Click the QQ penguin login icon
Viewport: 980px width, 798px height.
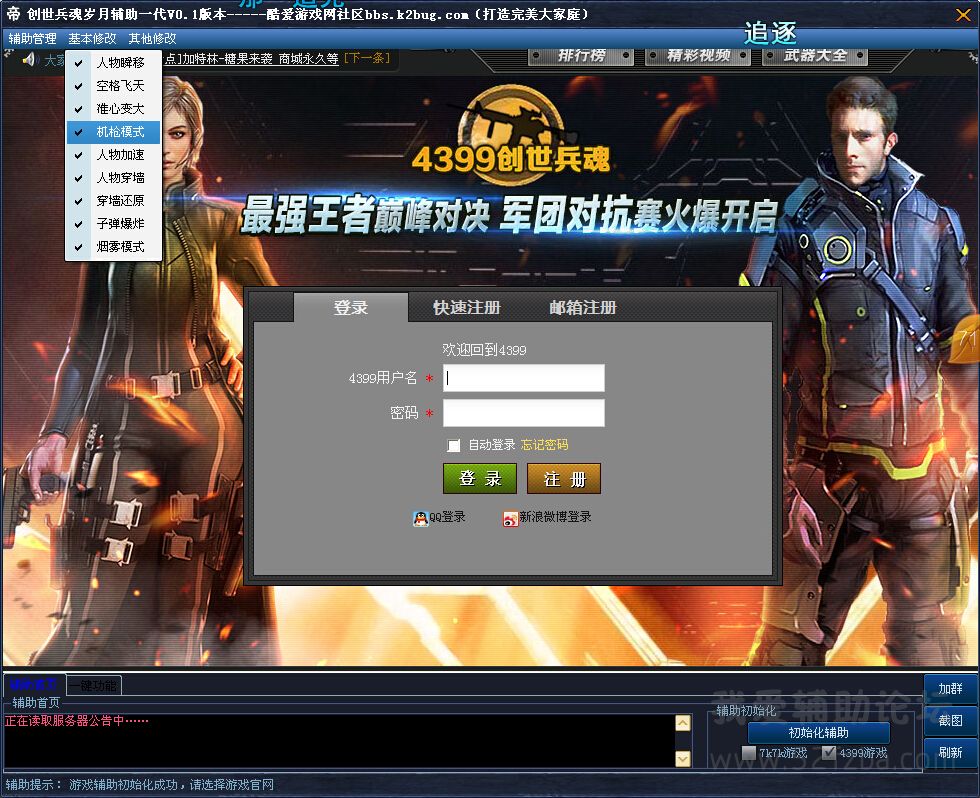tap(421, 519)
